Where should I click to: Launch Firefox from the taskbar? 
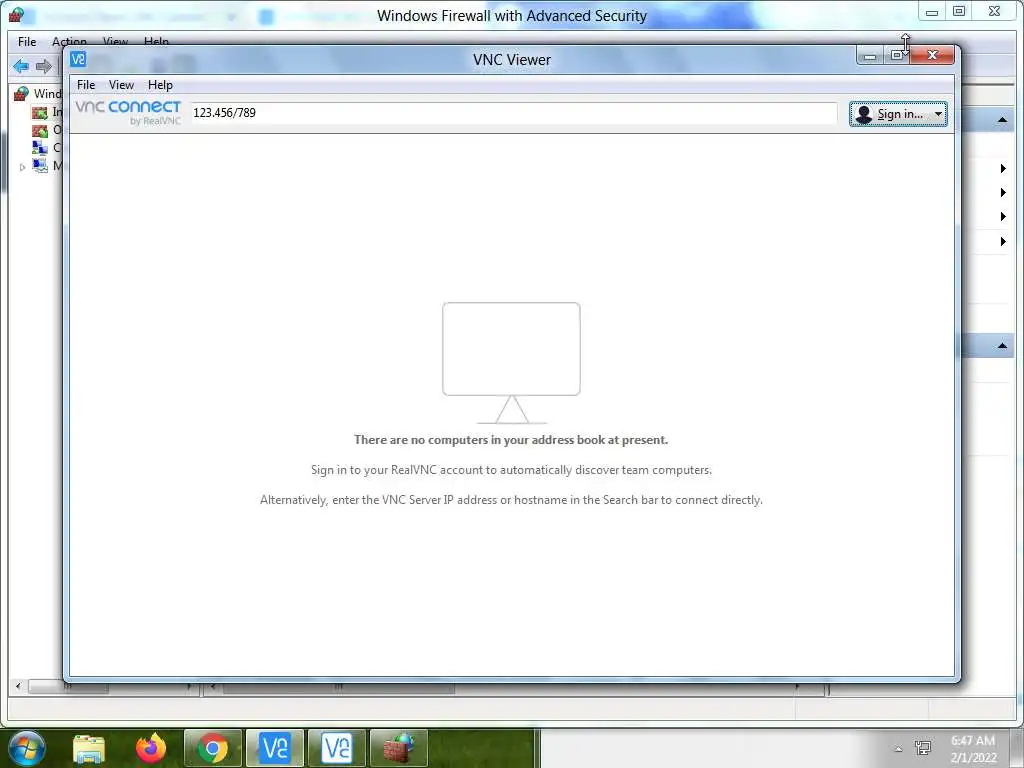point(151,748)
